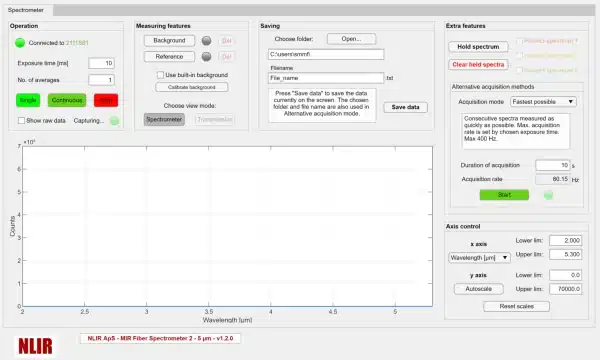Click the gray indicator beside Reference
The height and width of the screenshot is (360, 600).
click(206, 57)
